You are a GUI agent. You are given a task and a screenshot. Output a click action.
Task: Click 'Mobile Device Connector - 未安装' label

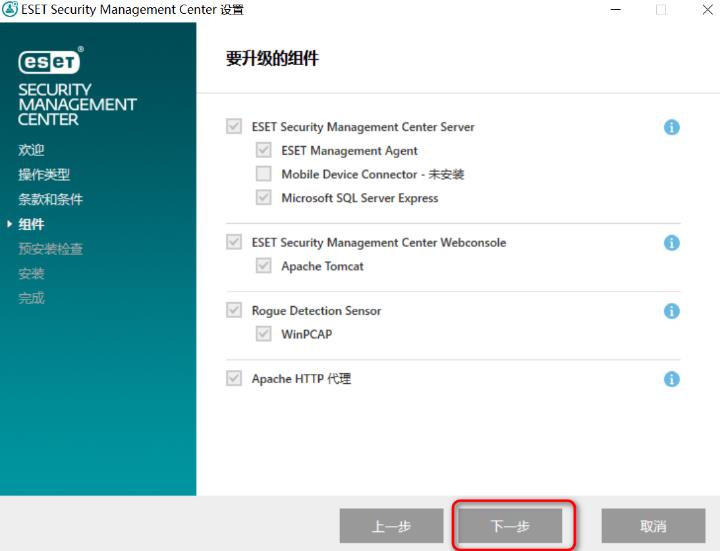click(x=372, y=174)
